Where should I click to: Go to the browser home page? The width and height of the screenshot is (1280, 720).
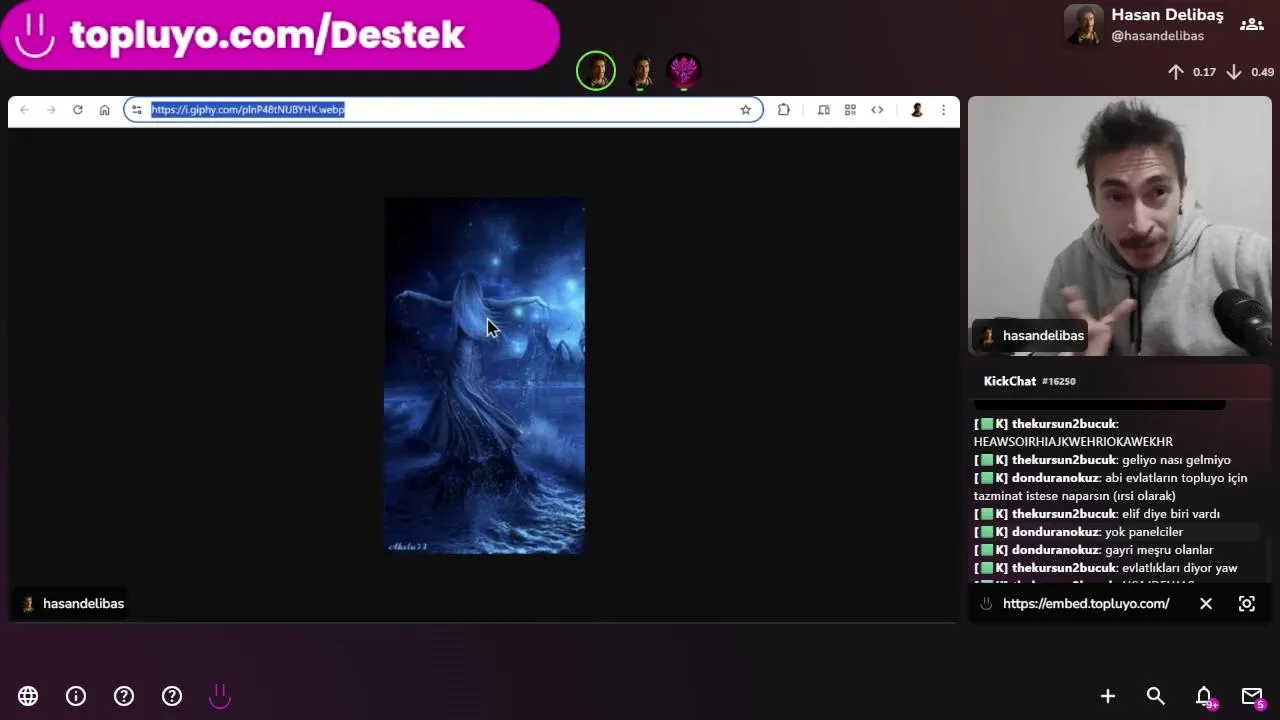click(x=104, y=110)
